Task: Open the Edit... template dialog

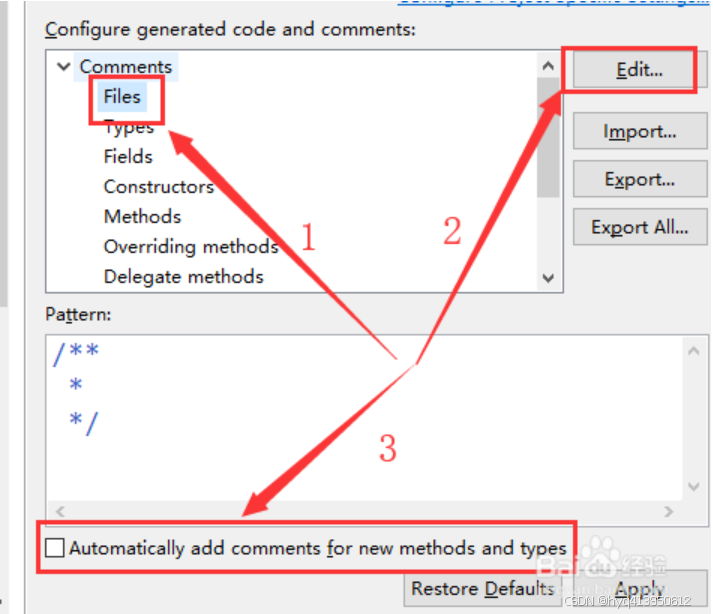Action: point(639,70)
